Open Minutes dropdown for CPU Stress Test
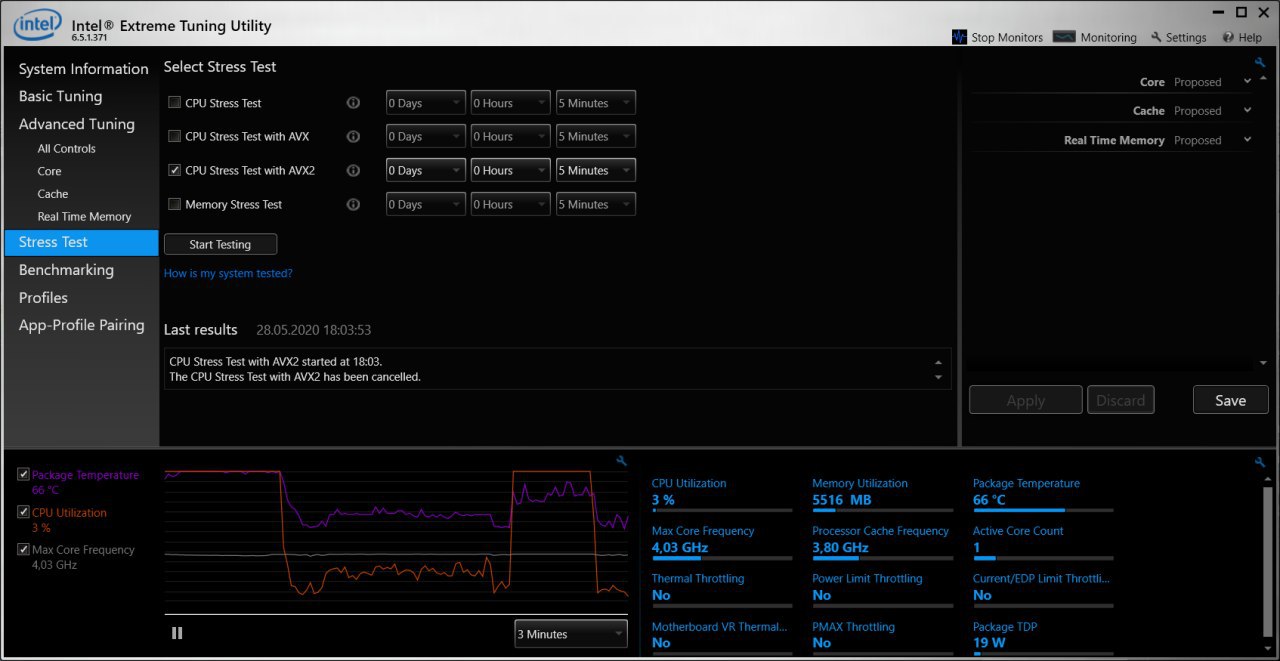1280x661 pixels. [596, 103]
